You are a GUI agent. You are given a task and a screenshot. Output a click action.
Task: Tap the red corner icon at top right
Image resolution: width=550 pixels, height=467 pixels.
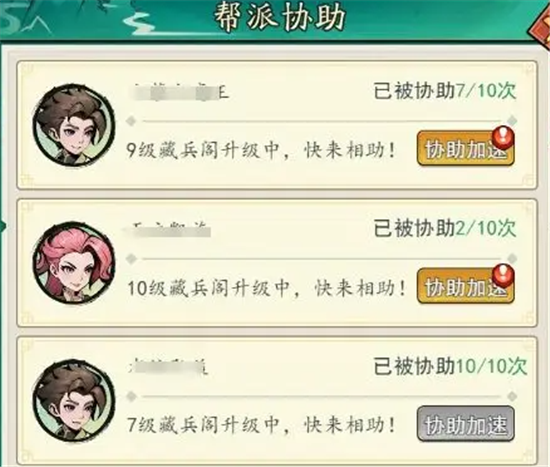(539, 28)
